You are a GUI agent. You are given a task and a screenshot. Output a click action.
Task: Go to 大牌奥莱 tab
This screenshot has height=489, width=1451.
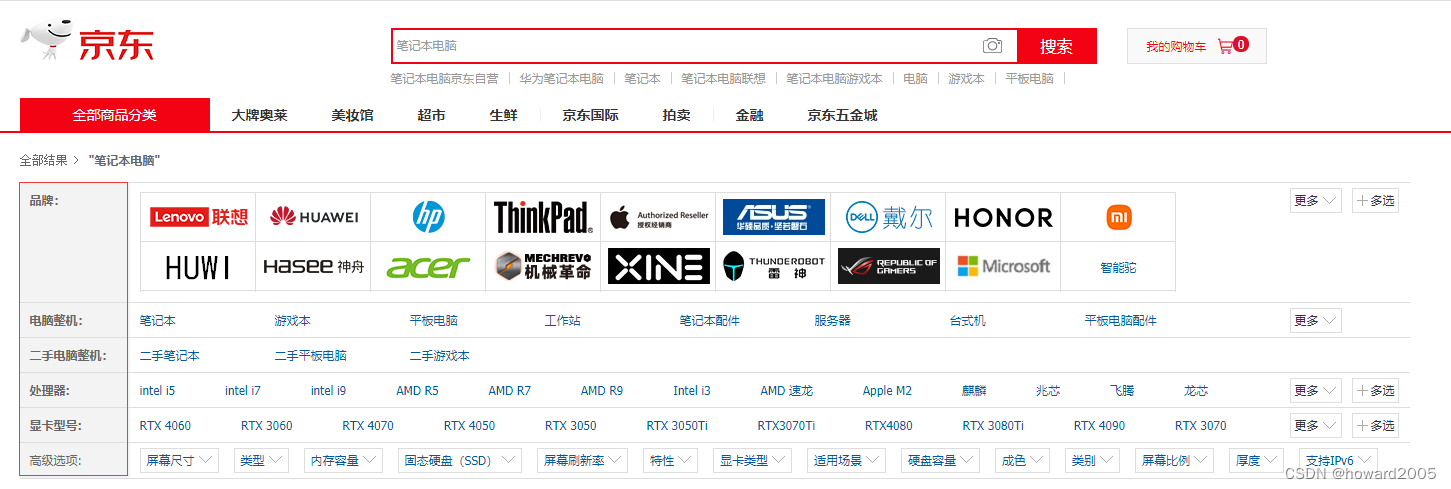coord(259,115)
